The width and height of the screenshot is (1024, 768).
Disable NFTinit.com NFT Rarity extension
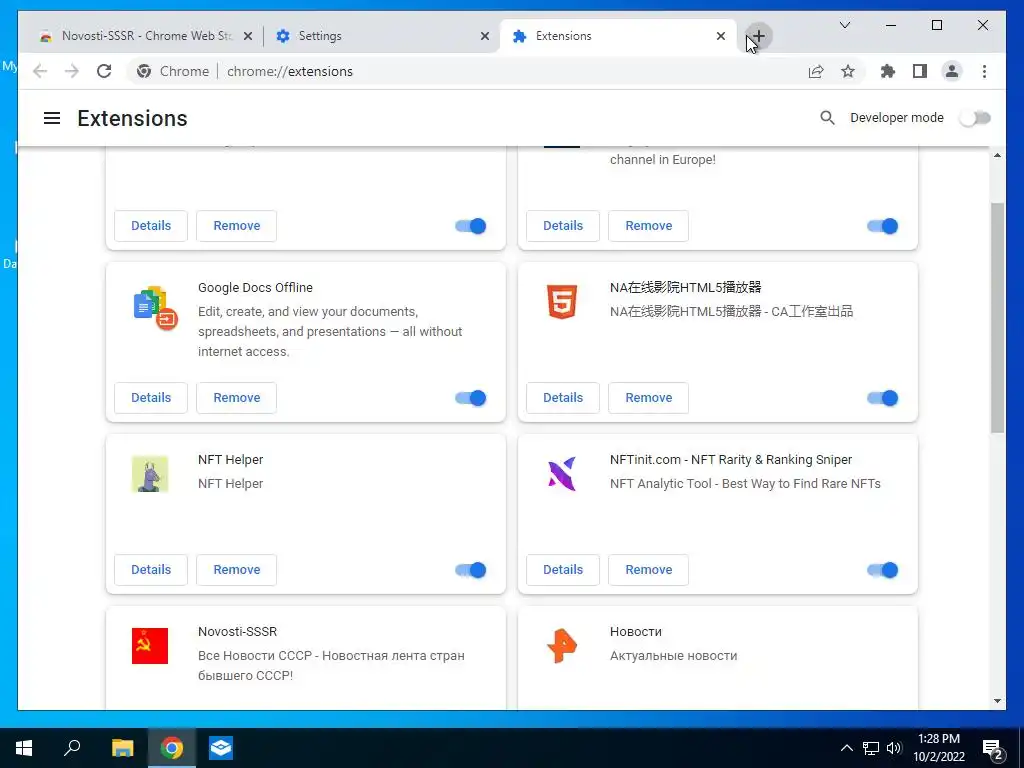point(883,570)
